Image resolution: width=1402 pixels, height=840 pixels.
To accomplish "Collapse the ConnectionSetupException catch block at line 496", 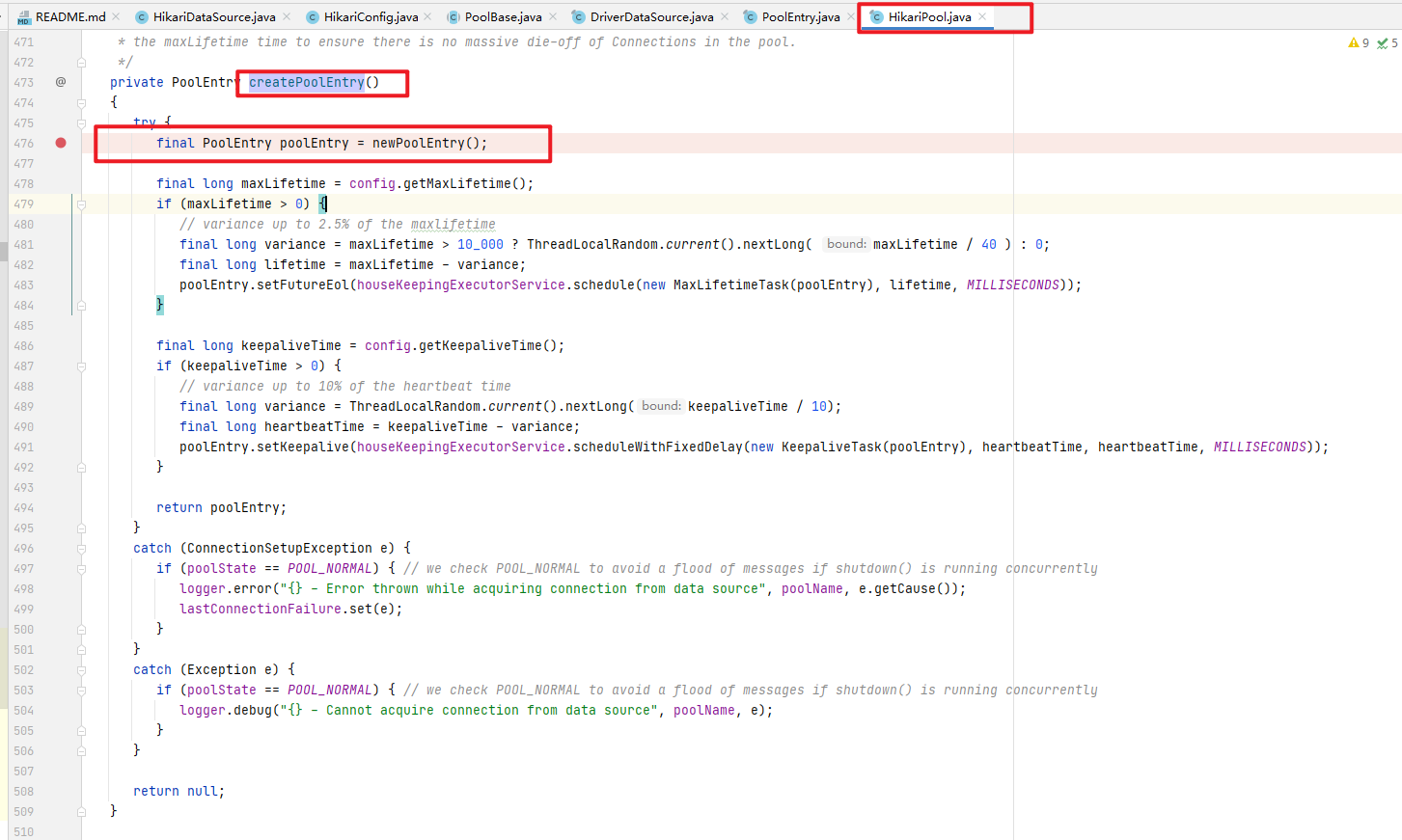I will click(81, 549).
